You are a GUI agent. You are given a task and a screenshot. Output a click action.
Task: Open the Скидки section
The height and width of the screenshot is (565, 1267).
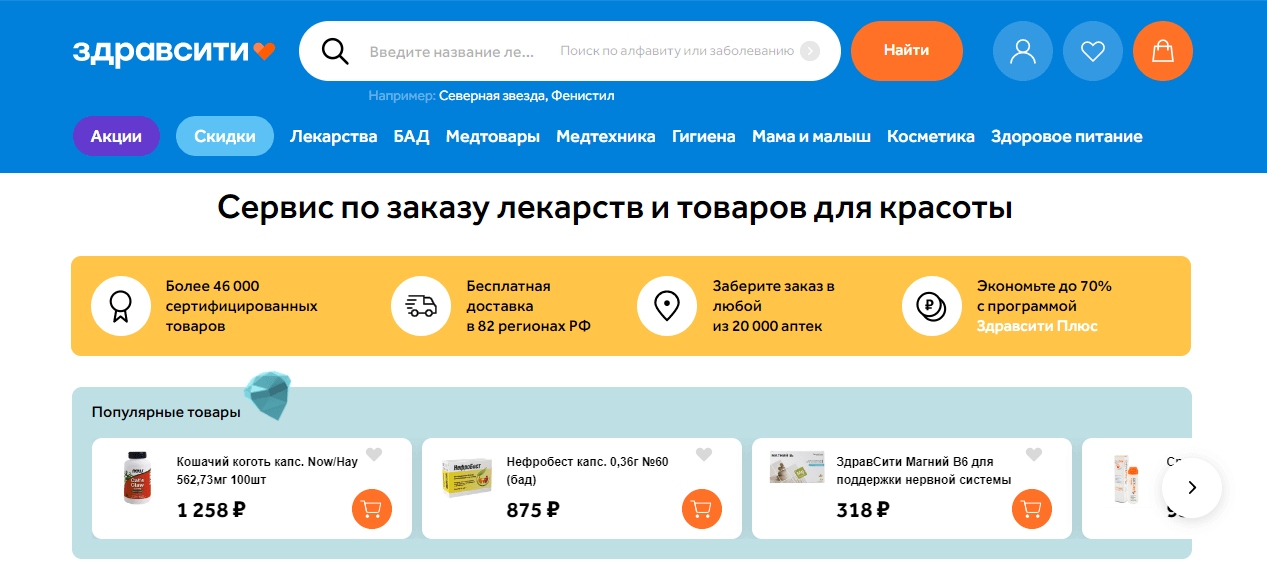[225, 136]
